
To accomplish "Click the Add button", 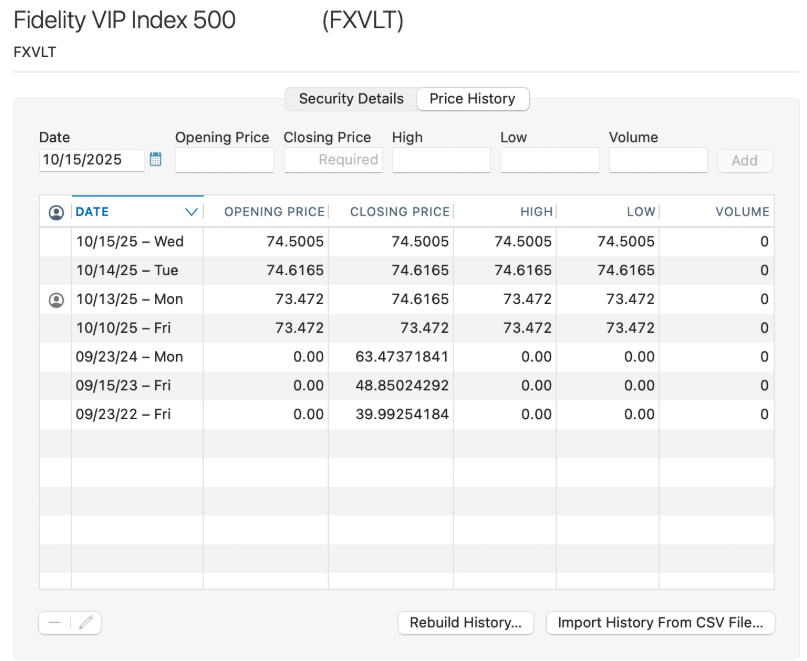I will click(745, 161).
